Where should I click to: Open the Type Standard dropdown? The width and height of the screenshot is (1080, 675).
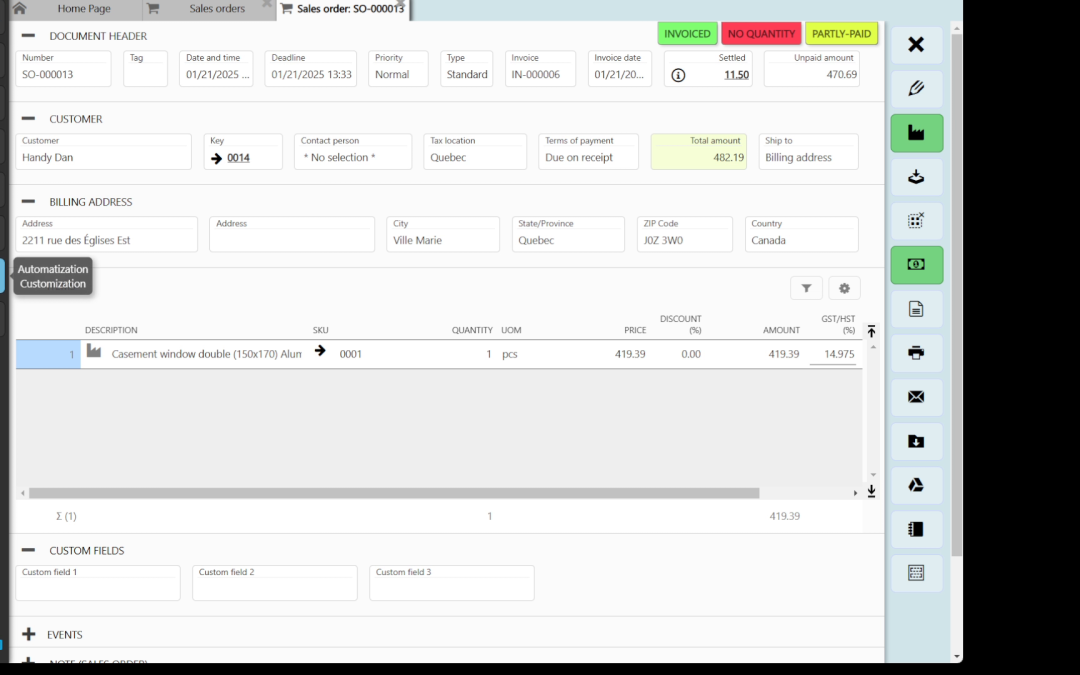(x=466, y=69)
